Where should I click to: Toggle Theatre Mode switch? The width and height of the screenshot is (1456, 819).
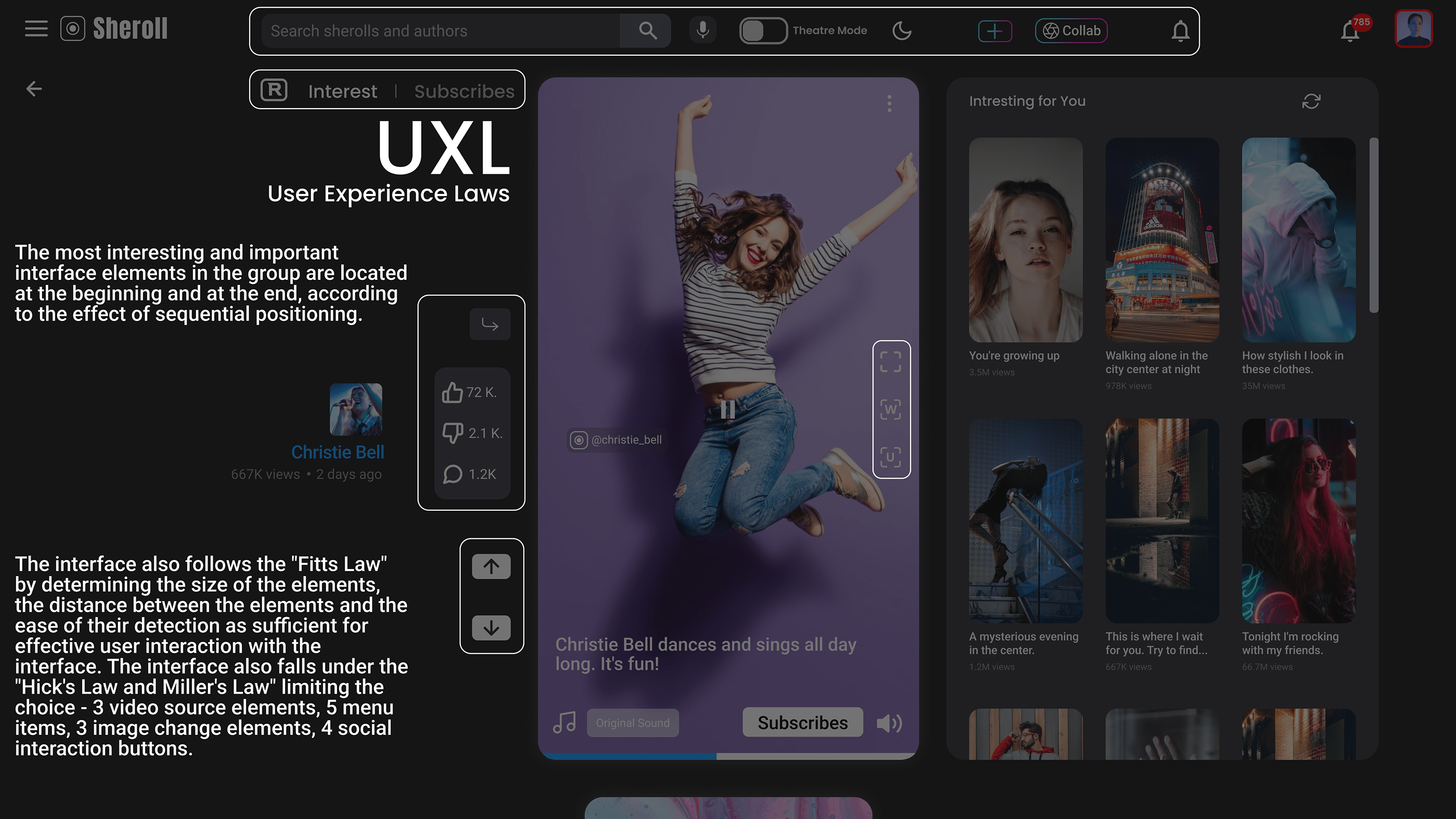[x=762, y=31]
